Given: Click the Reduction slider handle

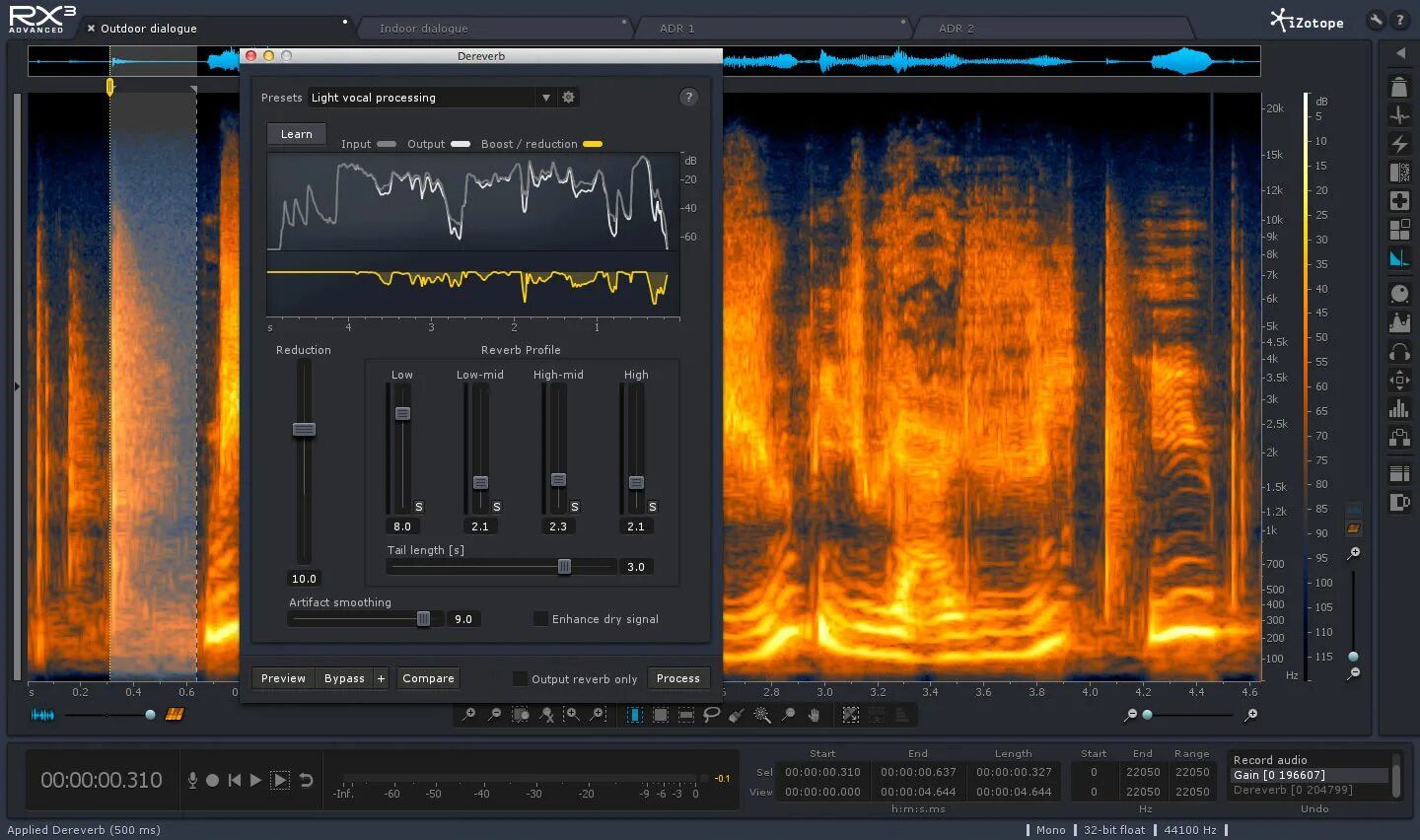Looking at the screenshot, I should [304, 429].
